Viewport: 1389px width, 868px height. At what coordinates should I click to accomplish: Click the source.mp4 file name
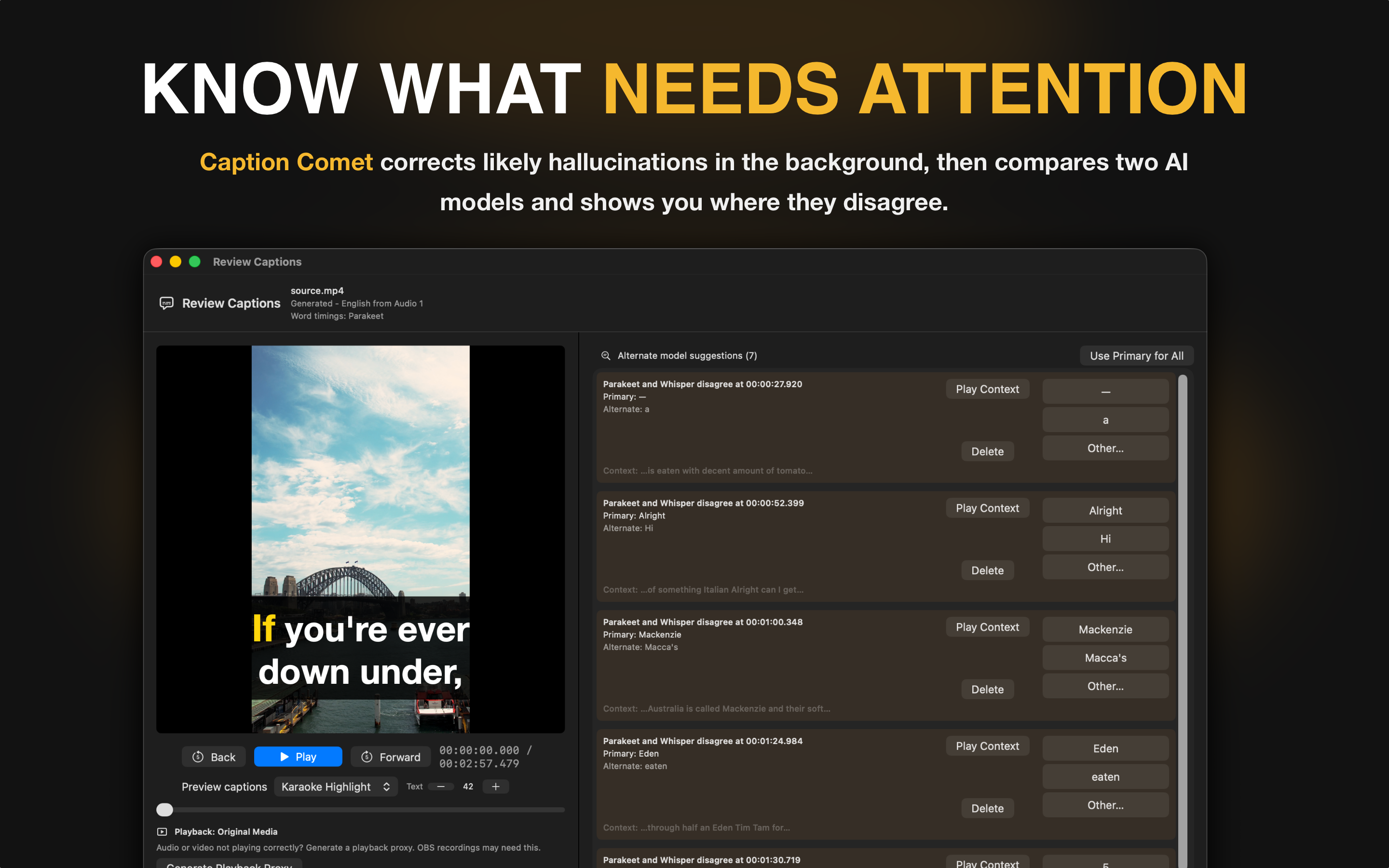[317, 290]
